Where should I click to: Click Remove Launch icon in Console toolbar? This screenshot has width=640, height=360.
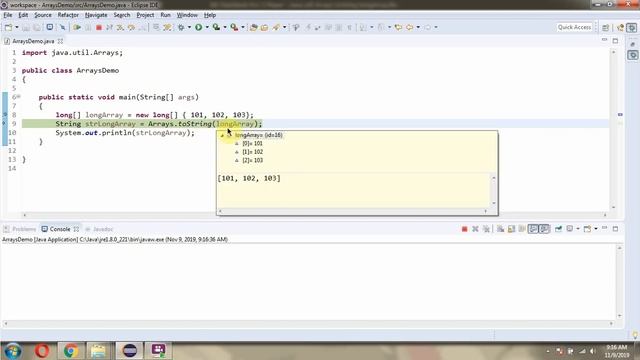[x=475, y=229]
